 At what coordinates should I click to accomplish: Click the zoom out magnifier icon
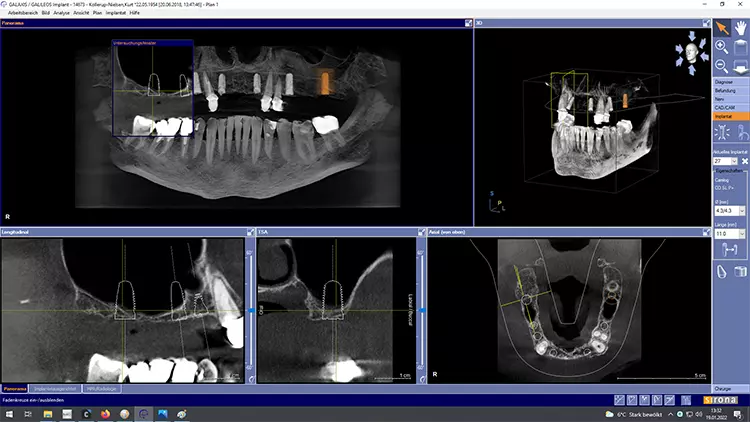click(722, 65)
